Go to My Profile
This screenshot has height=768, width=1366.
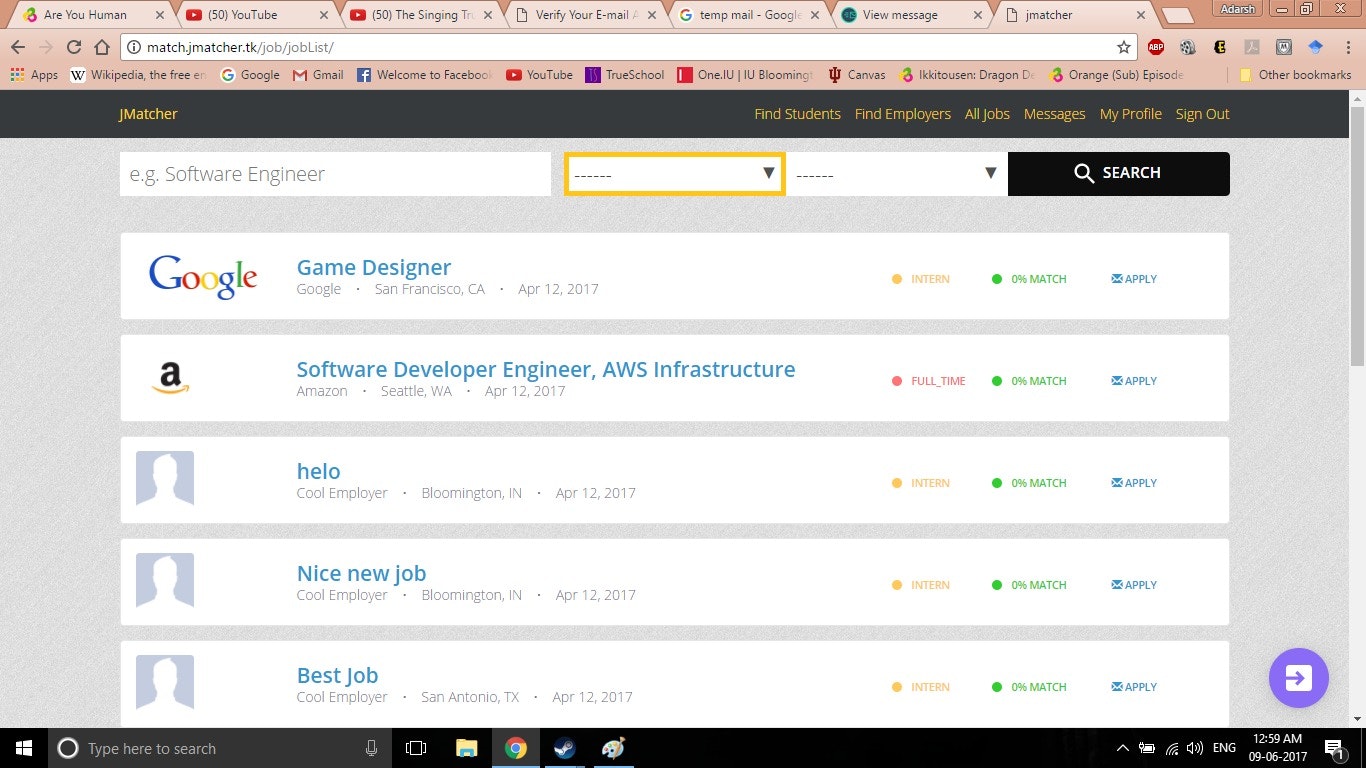(1130, 114)
